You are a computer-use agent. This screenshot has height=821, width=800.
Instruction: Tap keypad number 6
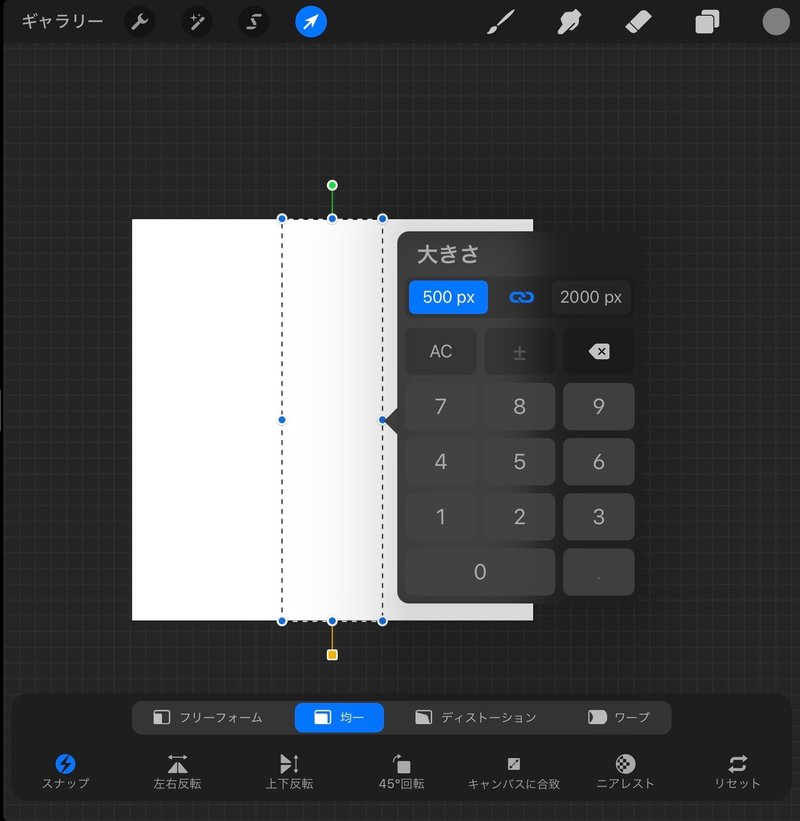click(x=599, y=462)
